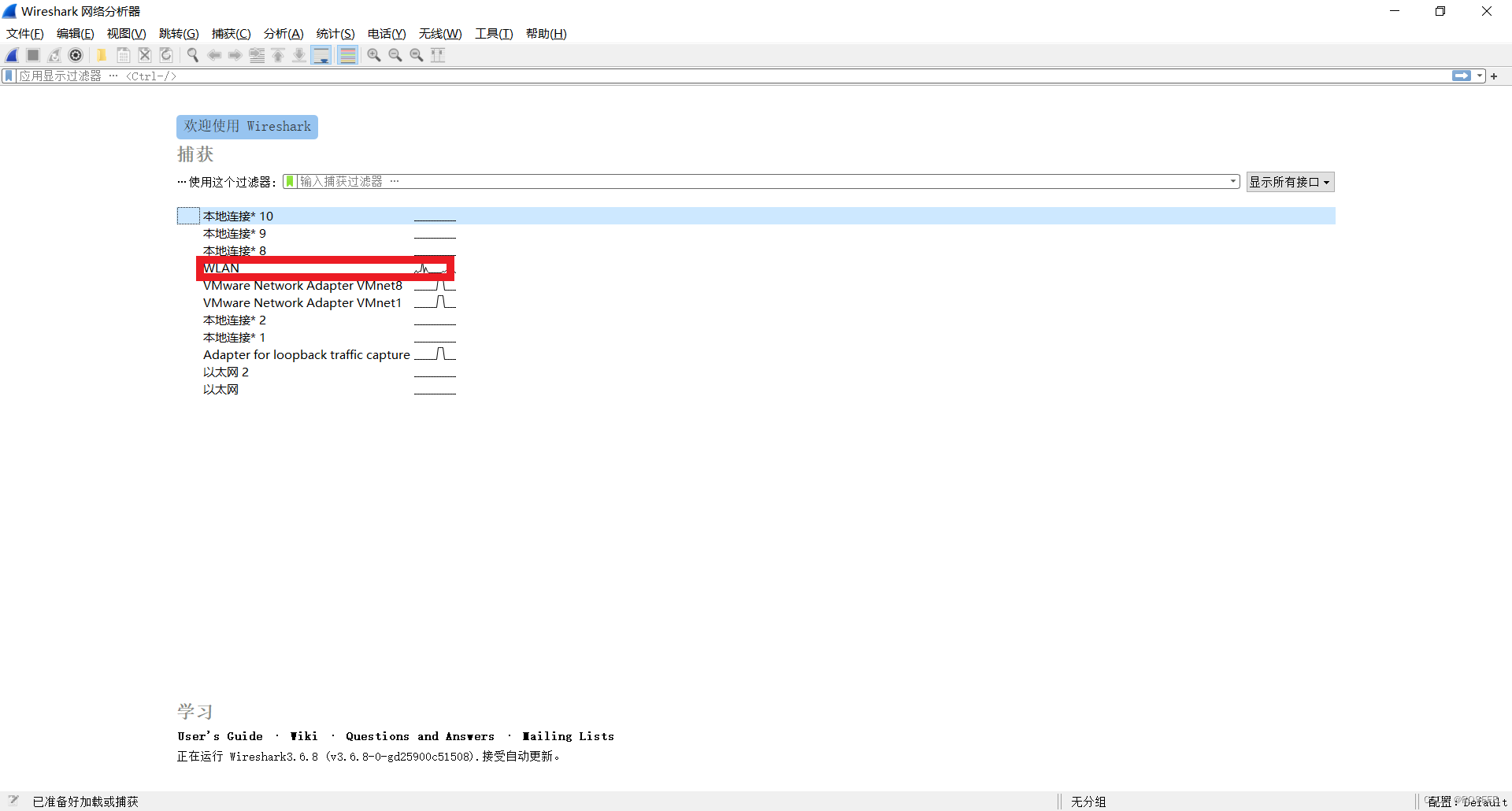Open the Wiki link
1512x811 pixels.
tap(304, 736)
